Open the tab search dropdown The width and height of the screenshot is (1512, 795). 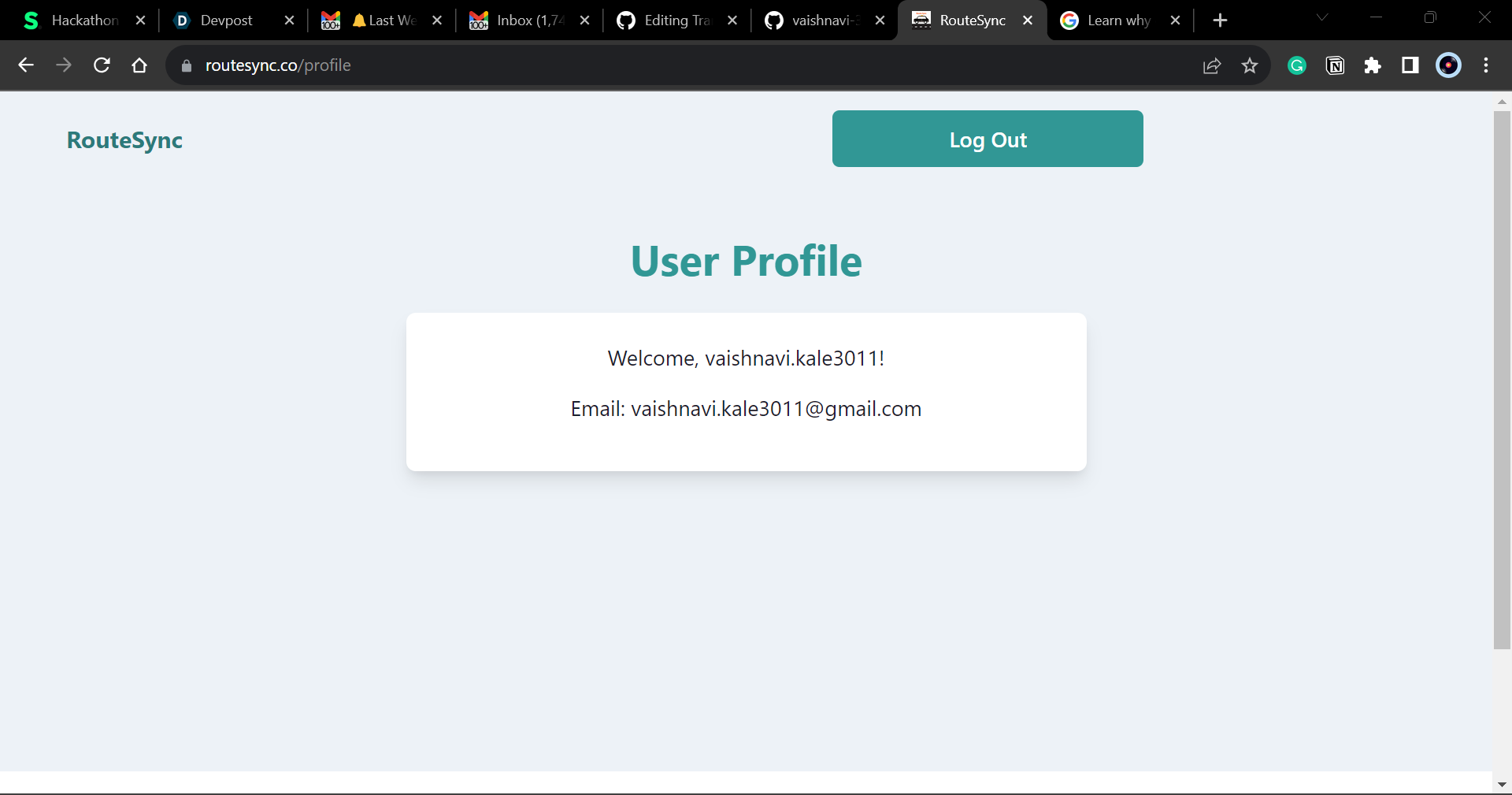1322,17
